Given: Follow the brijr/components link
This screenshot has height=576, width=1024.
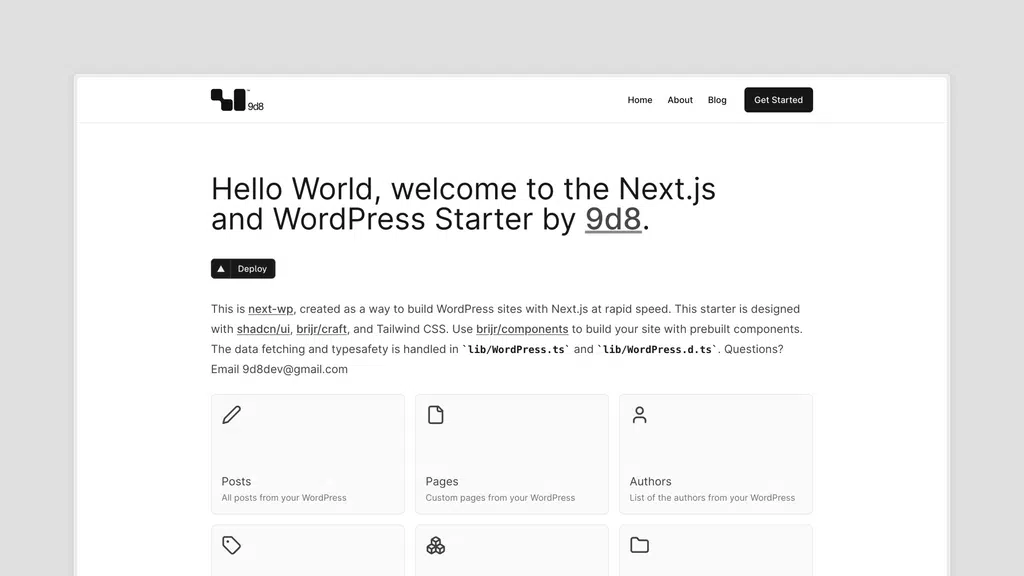Looking at the screenshot, I should click(522, 329).
